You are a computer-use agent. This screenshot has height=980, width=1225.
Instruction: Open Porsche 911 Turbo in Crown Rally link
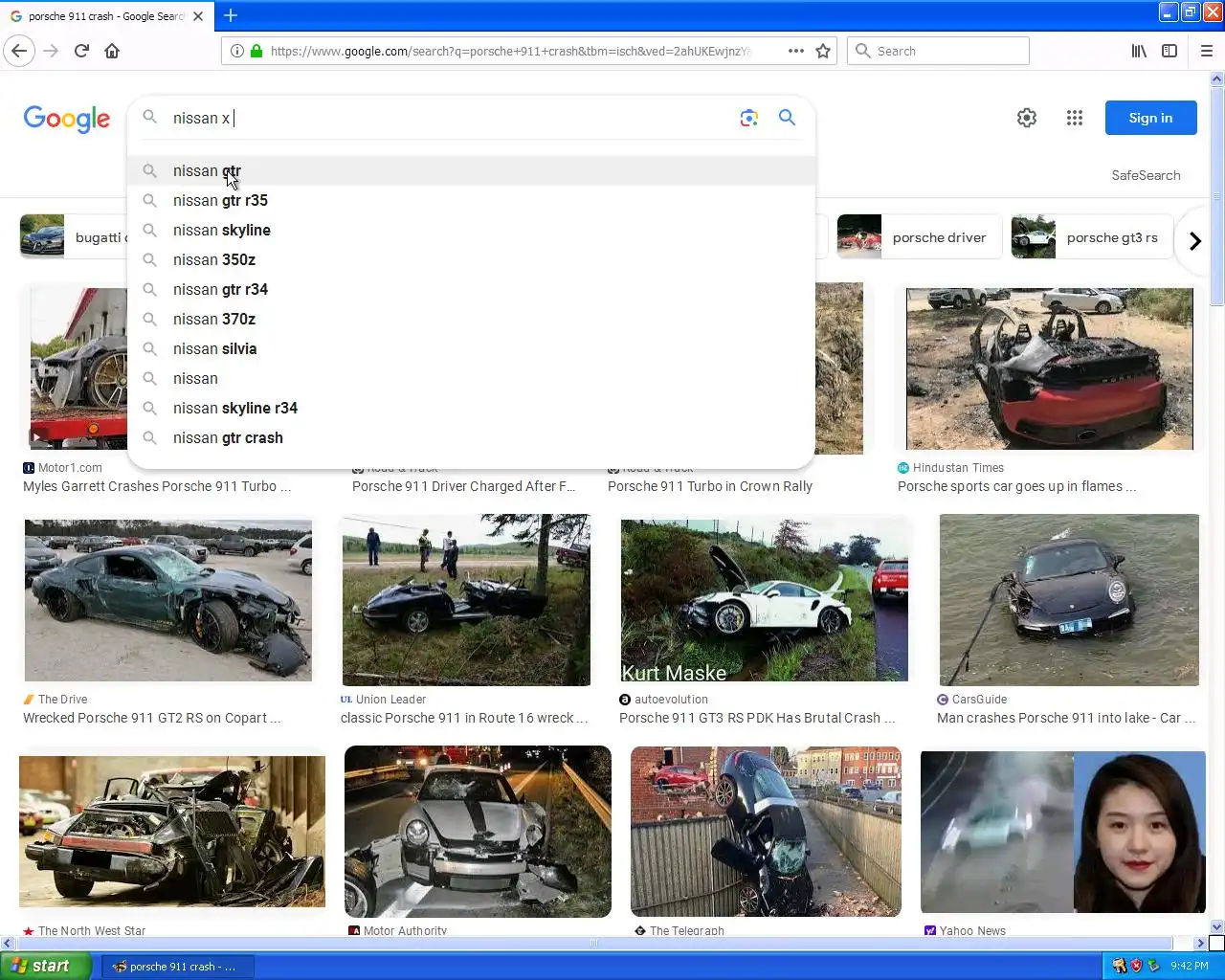[x=710, y=486]
